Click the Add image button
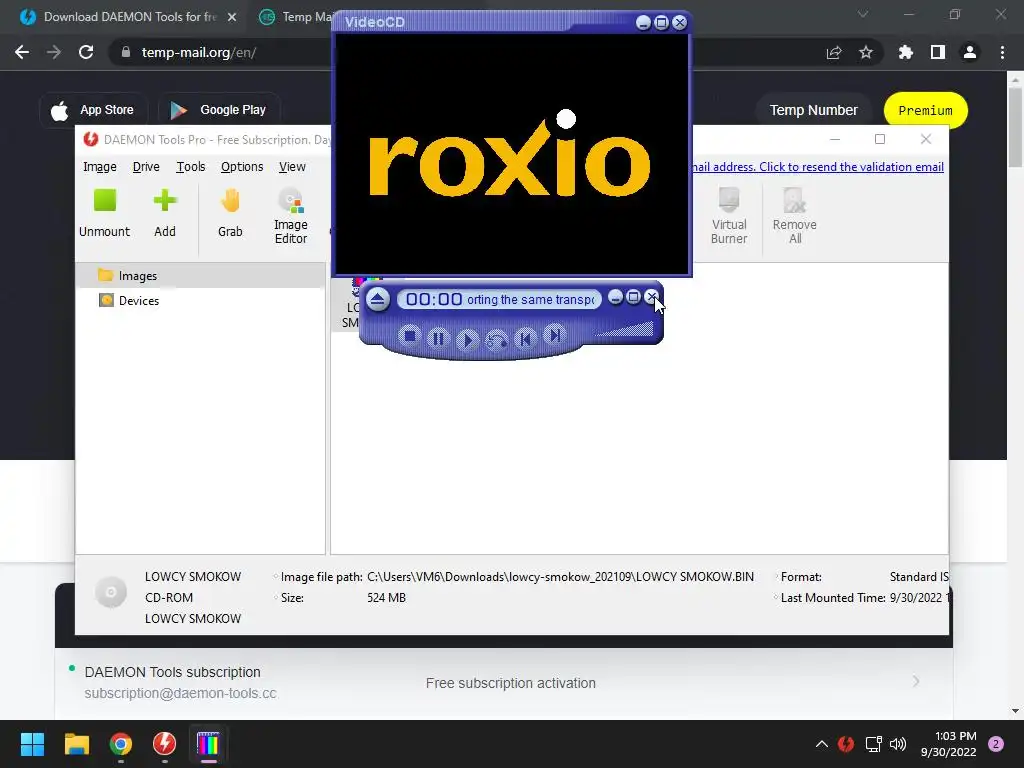Image resolution: width=1024 pixels, height=768 pixels. click(165, 213)
